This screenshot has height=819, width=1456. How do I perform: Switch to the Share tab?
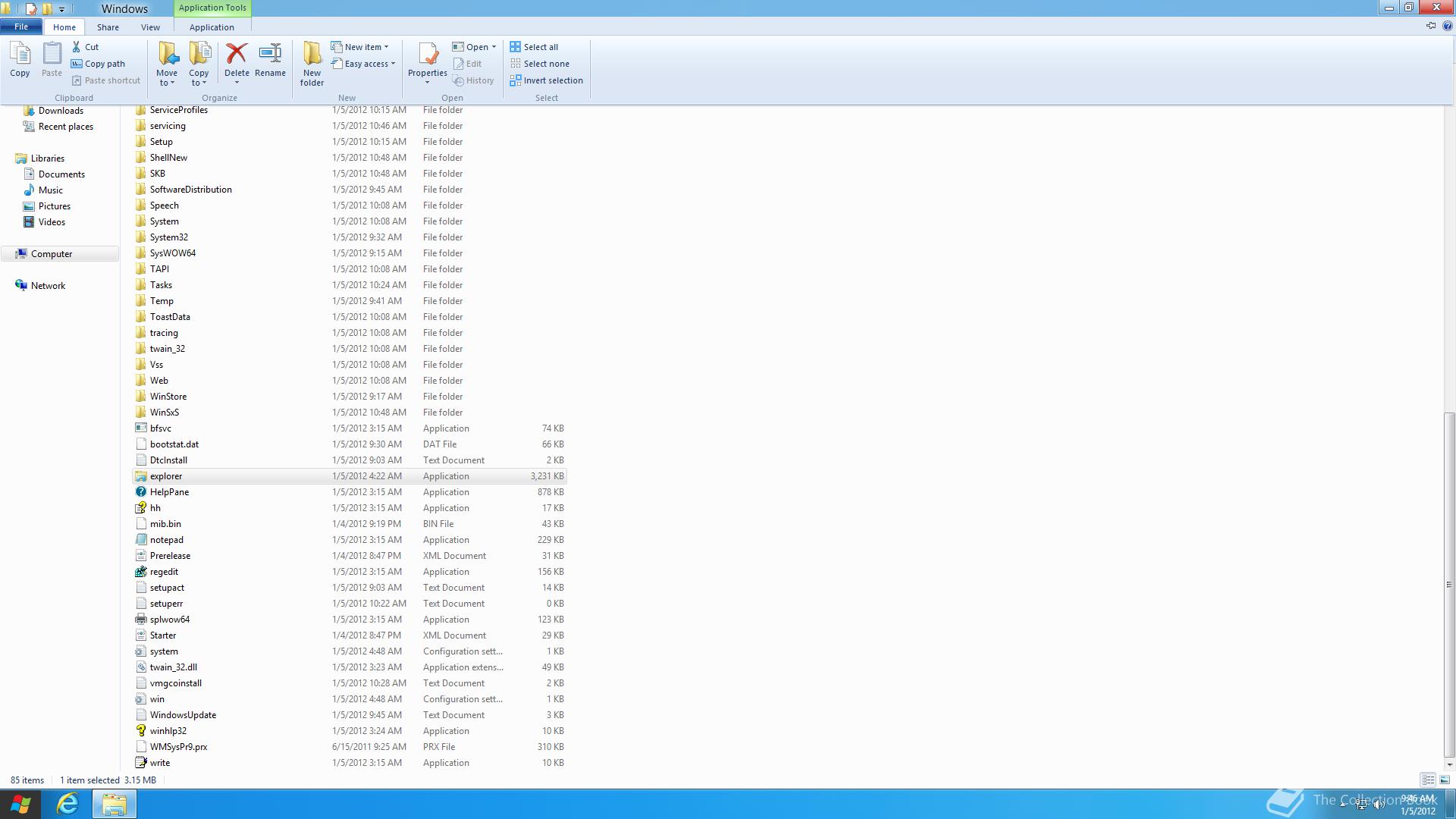[108, 27]
